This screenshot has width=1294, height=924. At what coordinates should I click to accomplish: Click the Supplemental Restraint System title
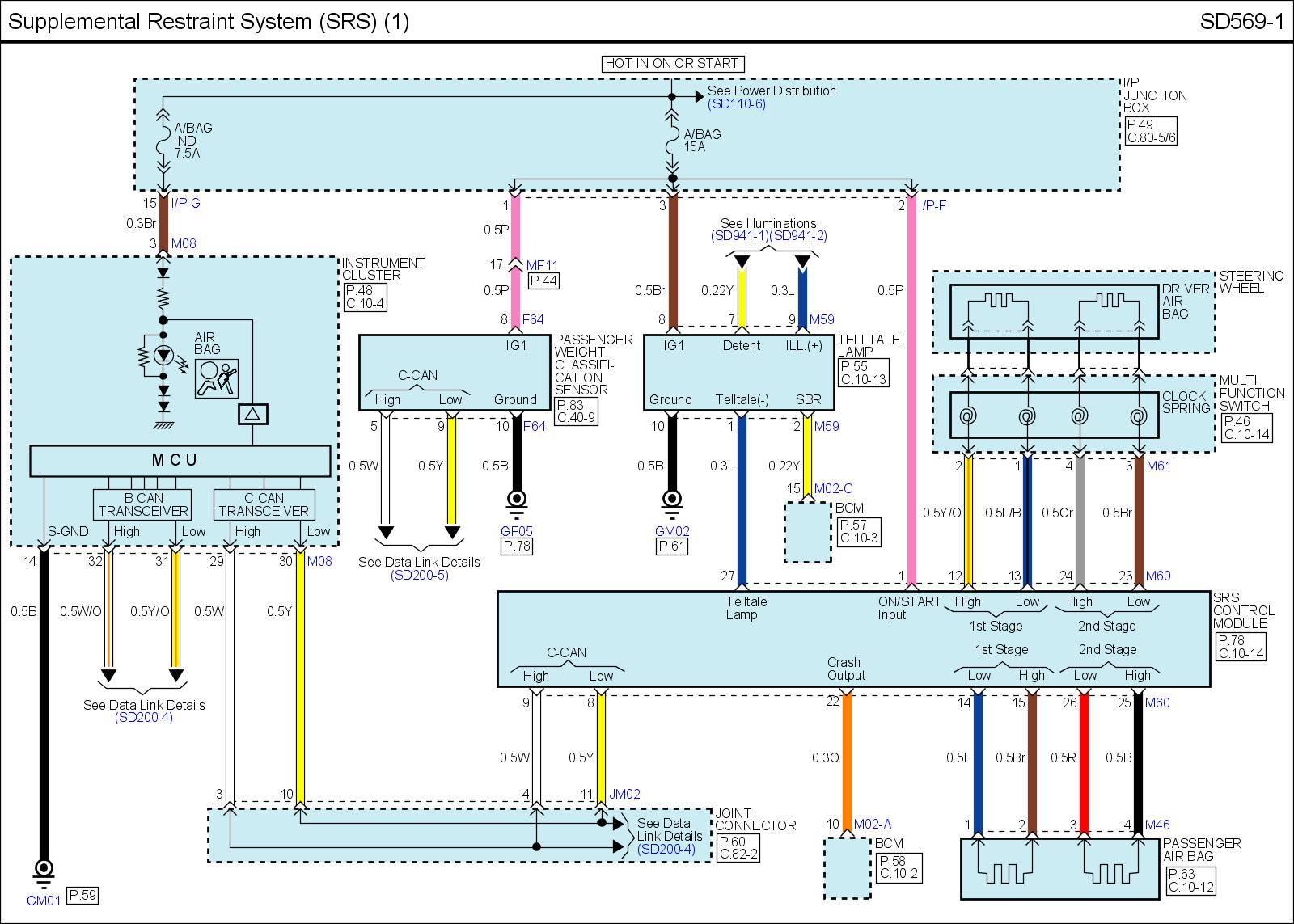click(x=209, y=22)
